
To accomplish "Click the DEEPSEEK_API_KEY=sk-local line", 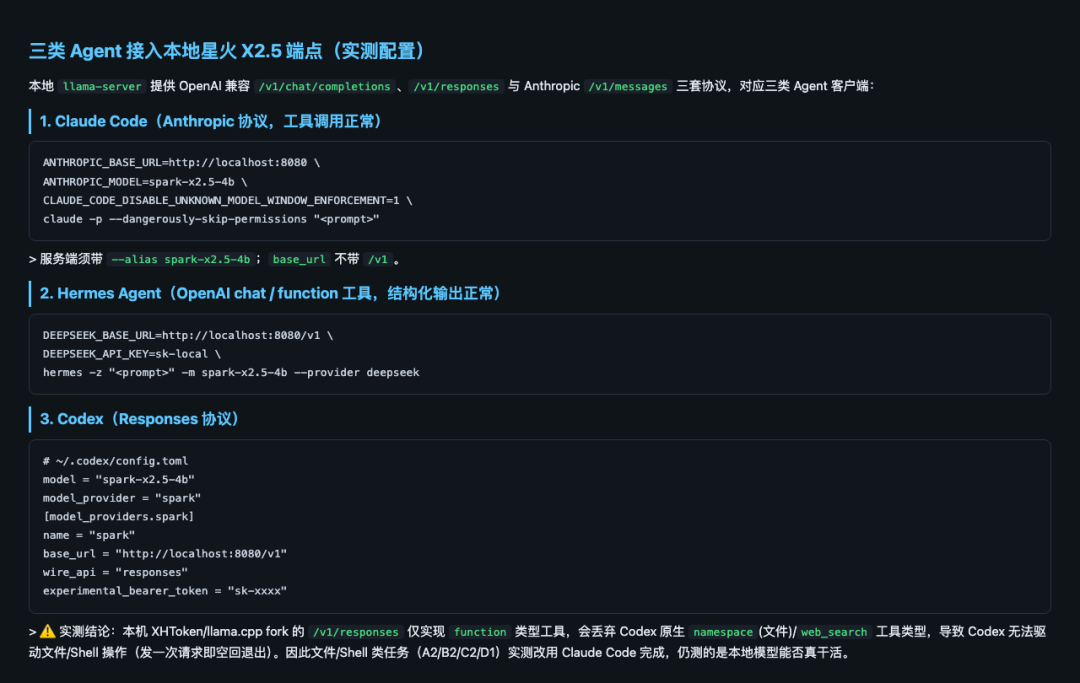I will (132, 354).
